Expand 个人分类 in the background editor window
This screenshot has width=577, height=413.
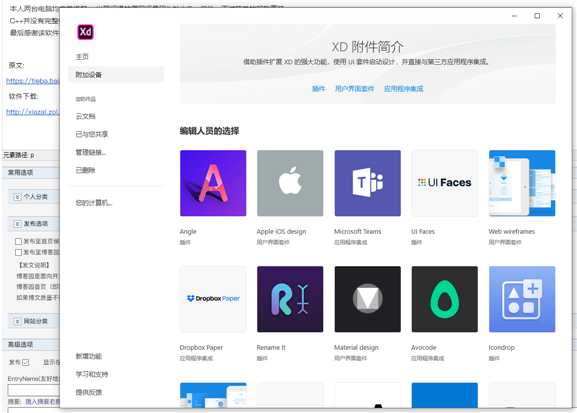pyautogui.click(x=17, y=197)
